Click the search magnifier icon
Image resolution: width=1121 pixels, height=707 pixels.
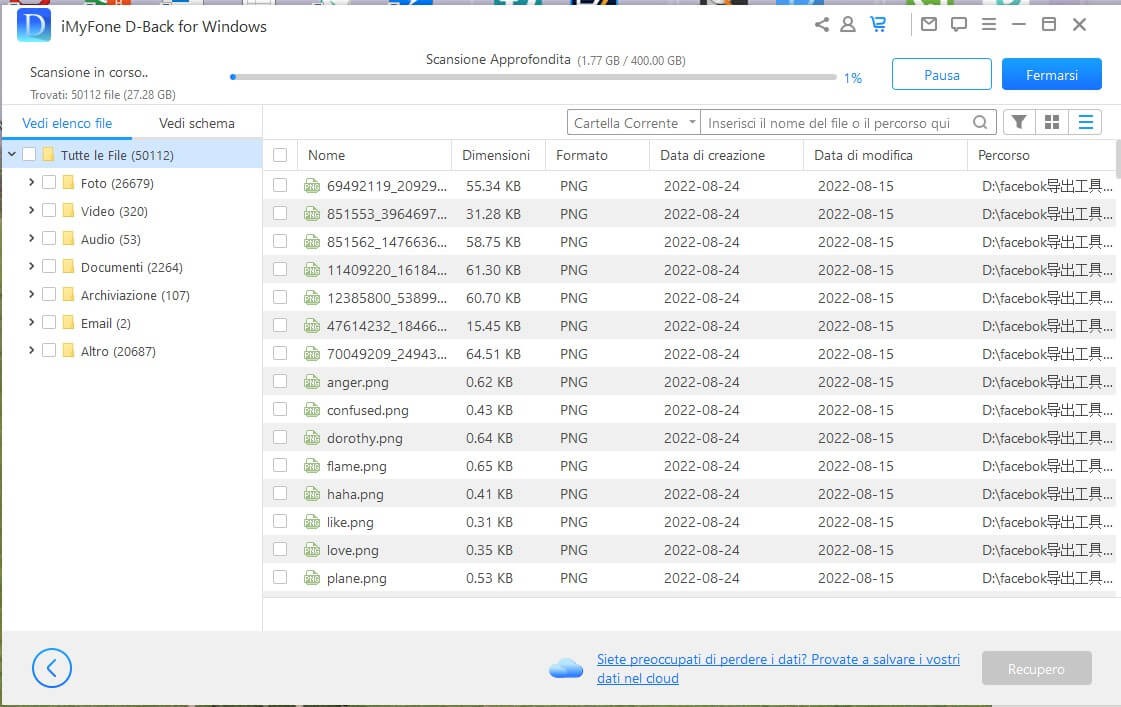point(980,122)
